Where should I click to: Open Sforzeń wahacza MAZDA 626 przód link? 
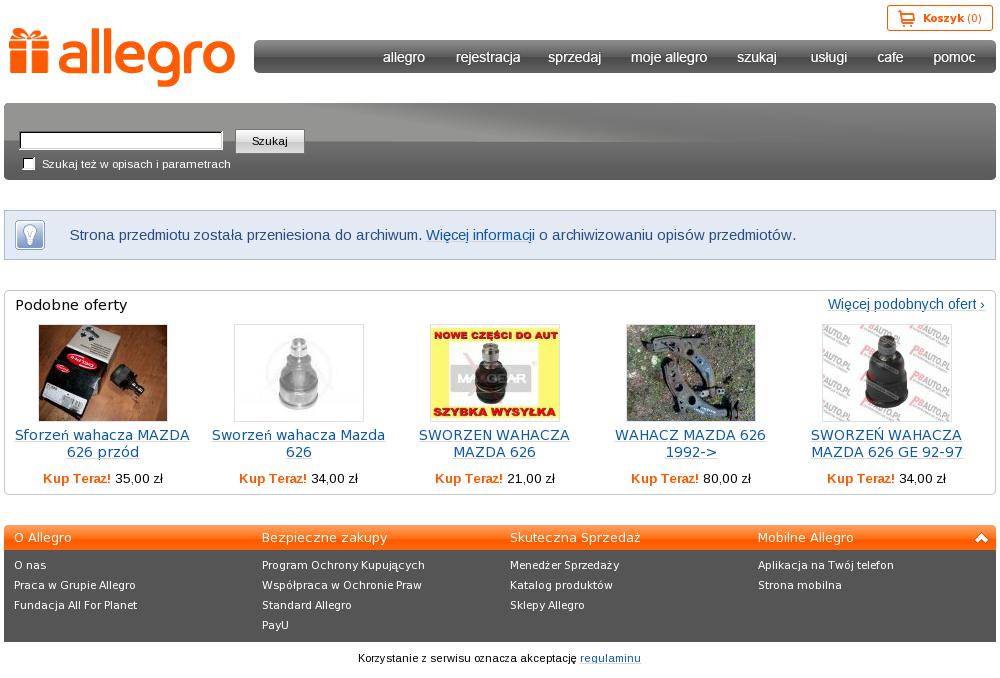pyautogui.click(x=103, y=443)
